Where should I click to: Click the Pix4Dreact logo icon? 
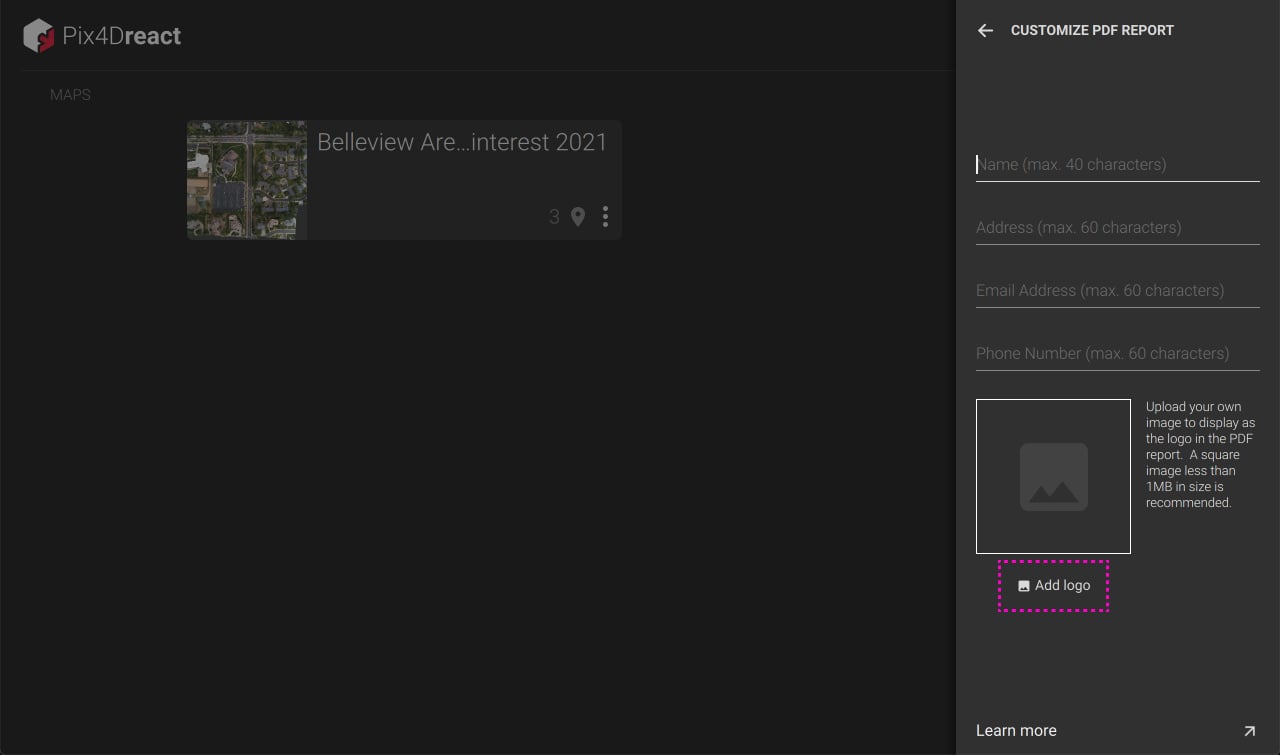pos(38,36)
